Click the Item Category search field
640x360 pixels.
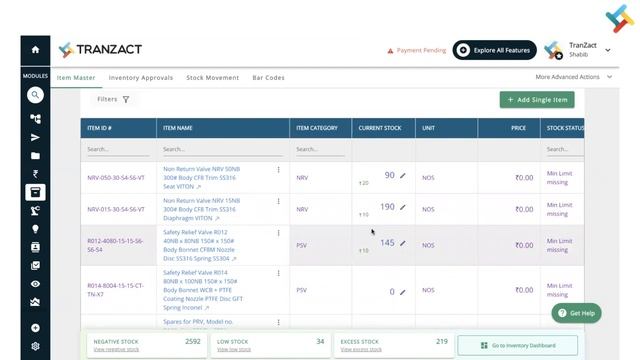[320, 149]
